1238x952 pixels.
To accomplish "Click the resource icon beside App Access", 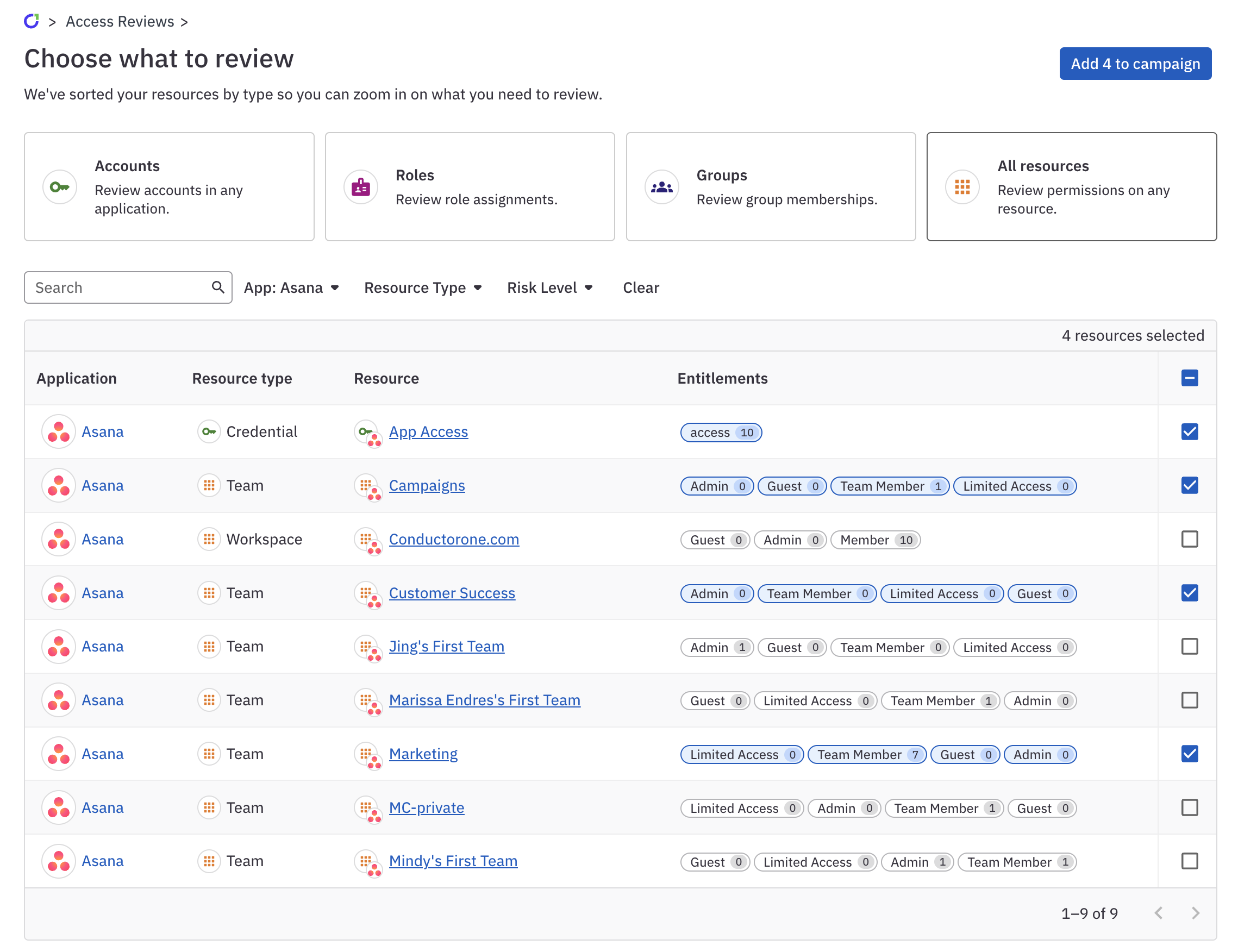I will click(x=368, y=434).
